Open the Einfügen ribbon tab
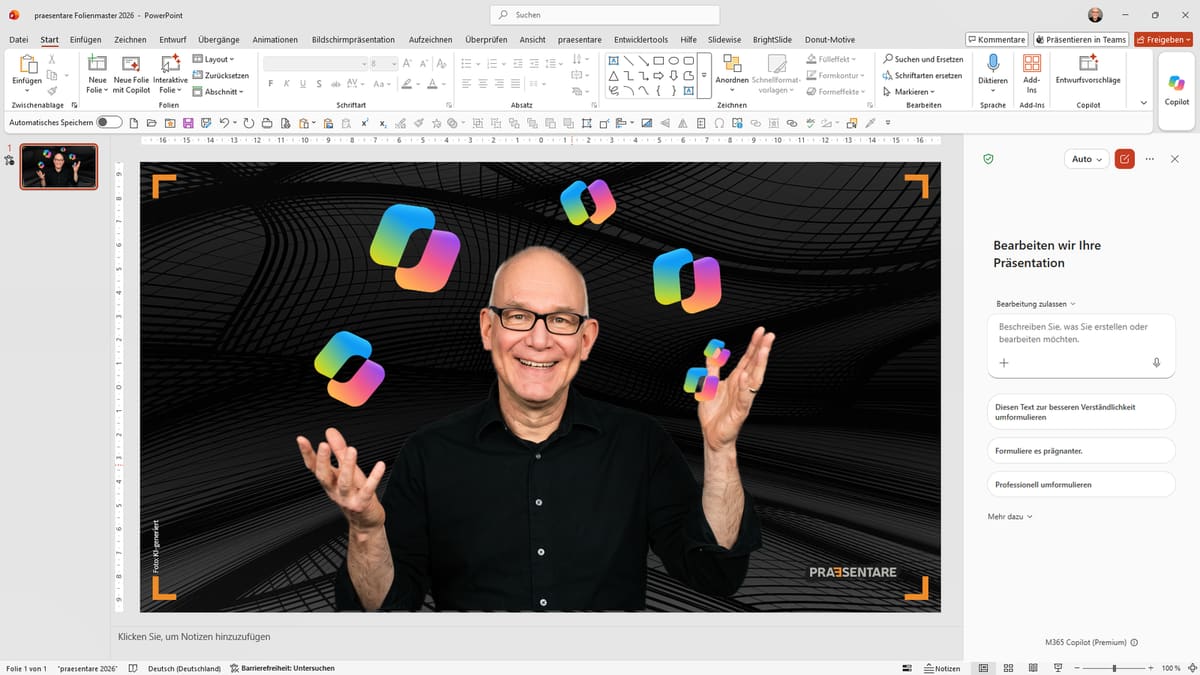 point(85,40)
